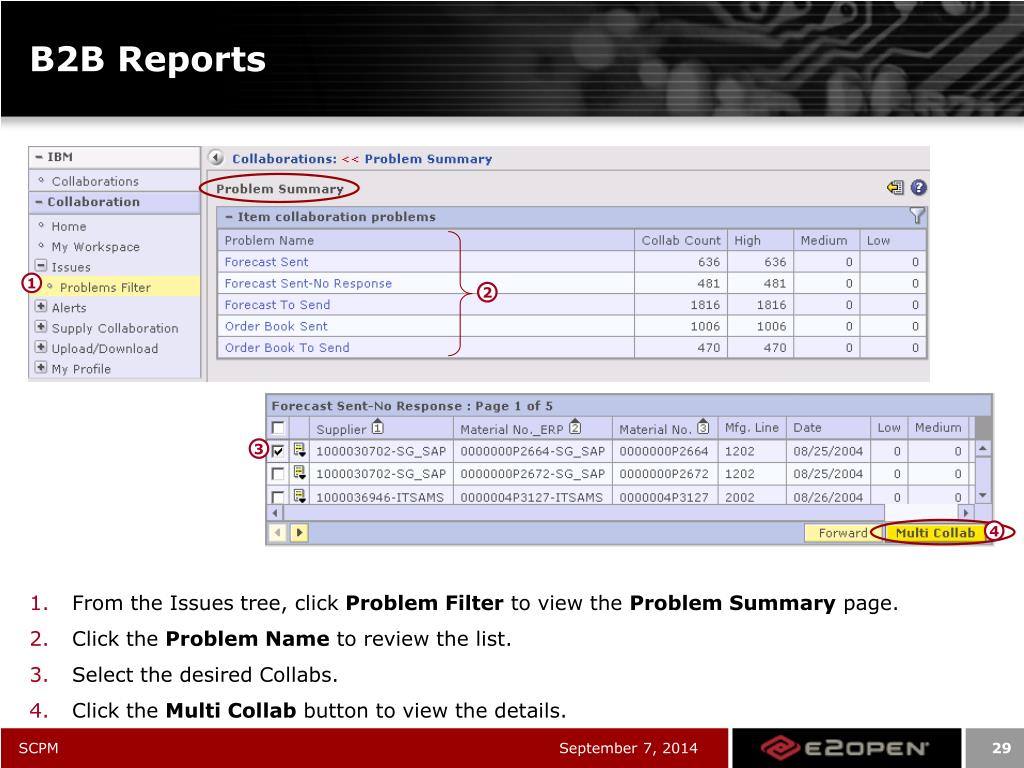Click supplier cell 1000036946-ITSAMS
This screenshot has width=1024, height=768.
pyautogui.click(x=380, y=497)
